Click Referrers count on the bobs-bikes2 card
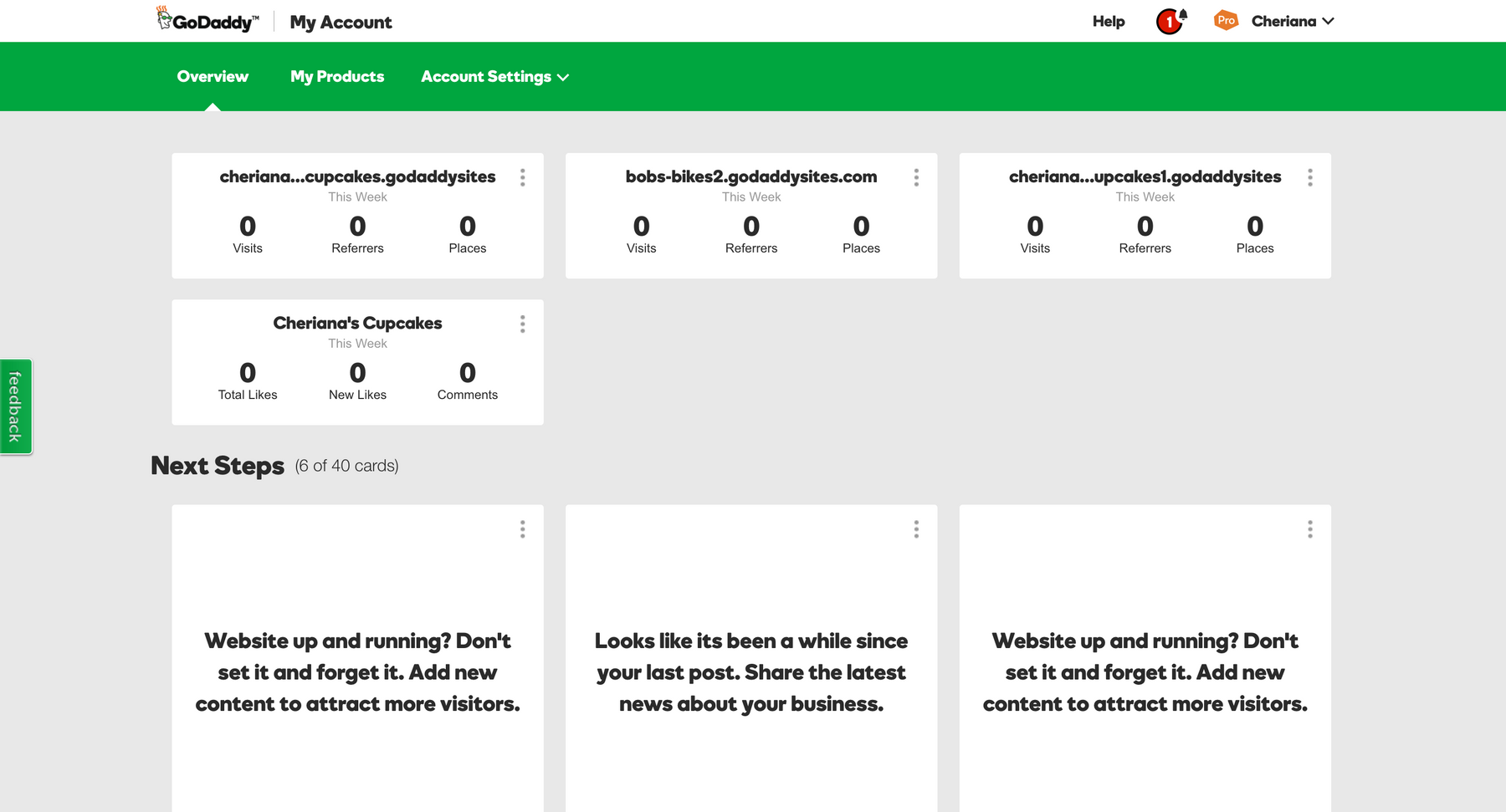This screenshot has width=1506, height=812. click(751, 234)
